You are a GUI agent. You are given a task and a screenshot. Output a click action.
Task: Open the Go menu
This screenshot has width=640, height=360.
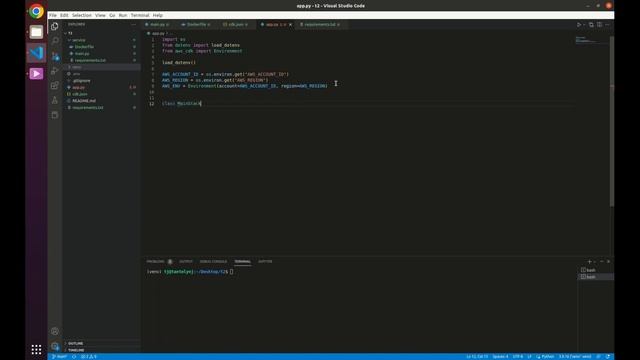(112, 15)
